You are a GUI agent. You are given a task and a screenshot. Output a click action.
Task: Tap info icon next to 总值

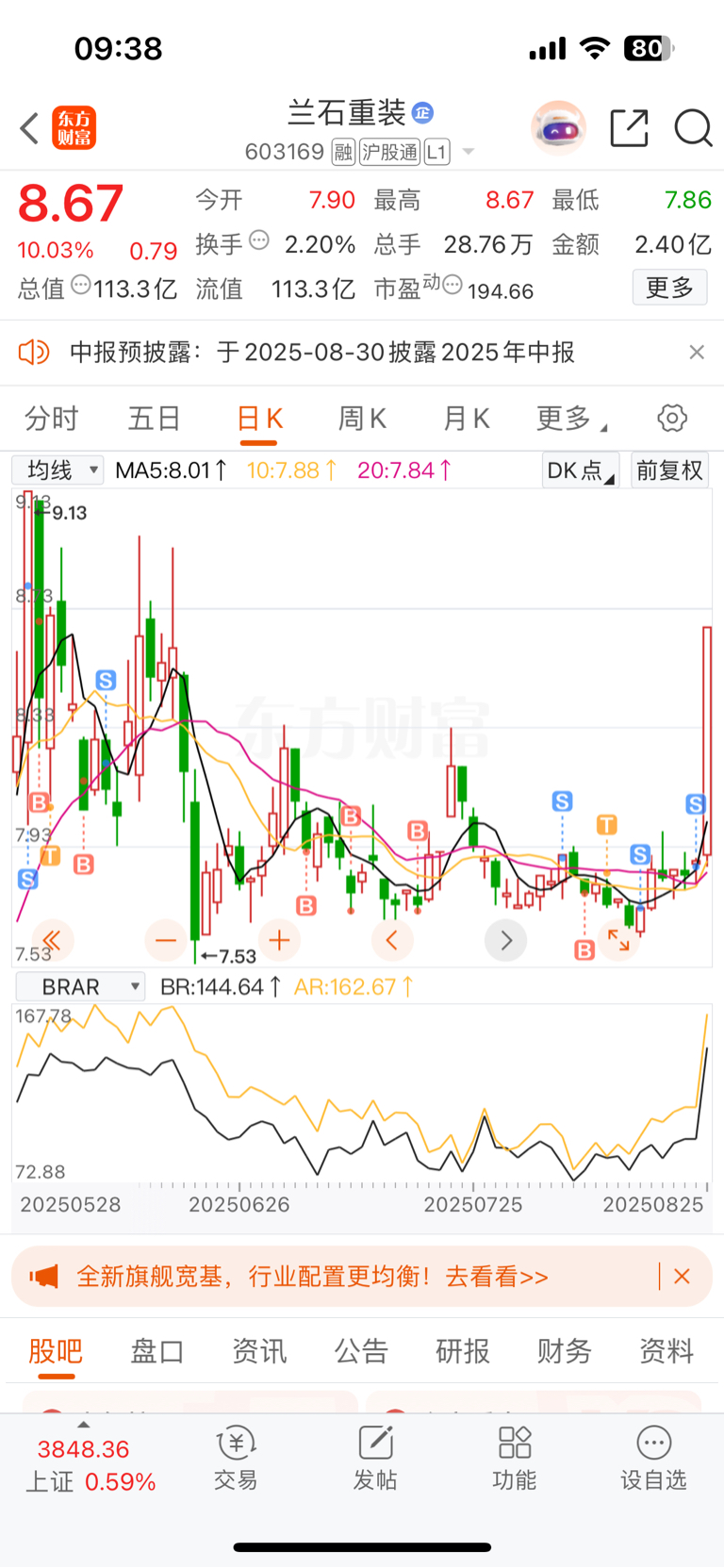click(81, 285)
